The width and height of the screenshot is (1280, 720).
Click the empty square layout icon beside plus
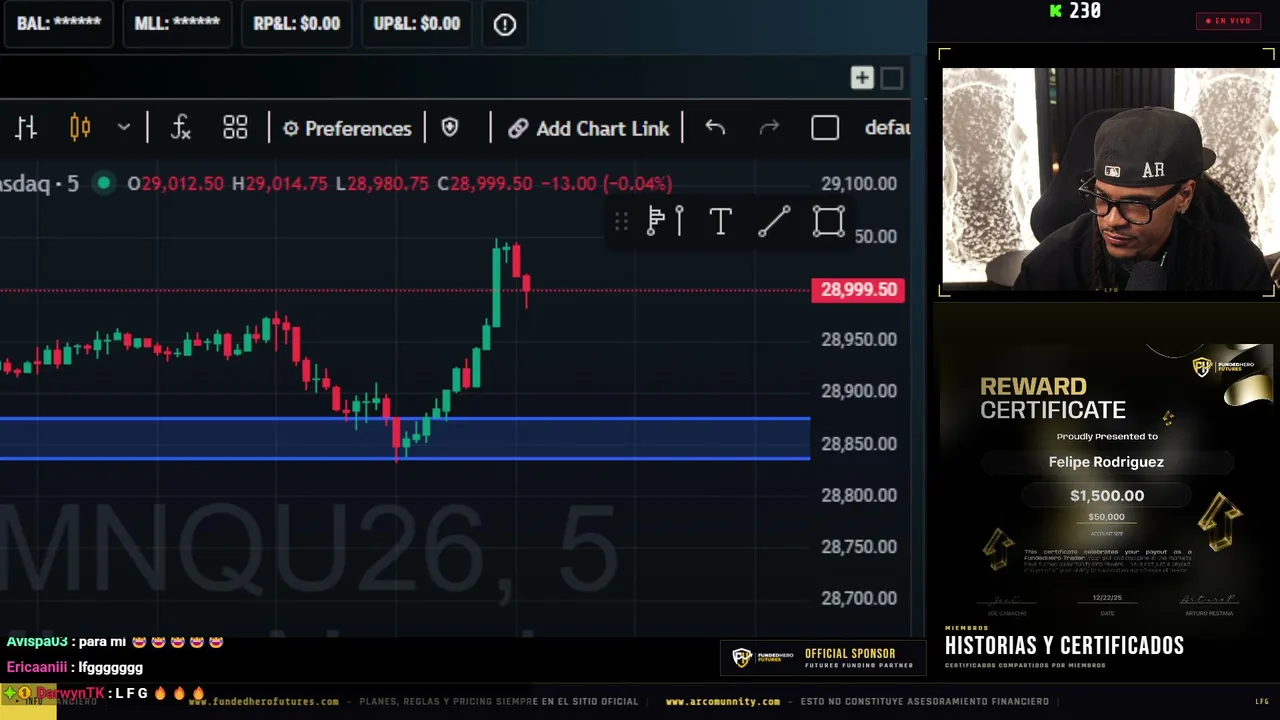coord(892,78)
